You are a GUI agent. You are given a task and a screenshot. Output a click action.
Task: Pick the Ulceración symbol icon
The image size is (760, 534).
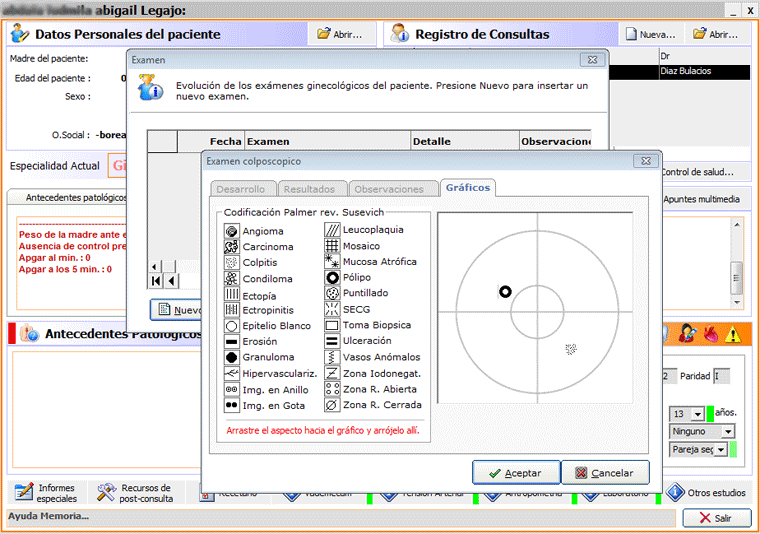tap(332, 341)
